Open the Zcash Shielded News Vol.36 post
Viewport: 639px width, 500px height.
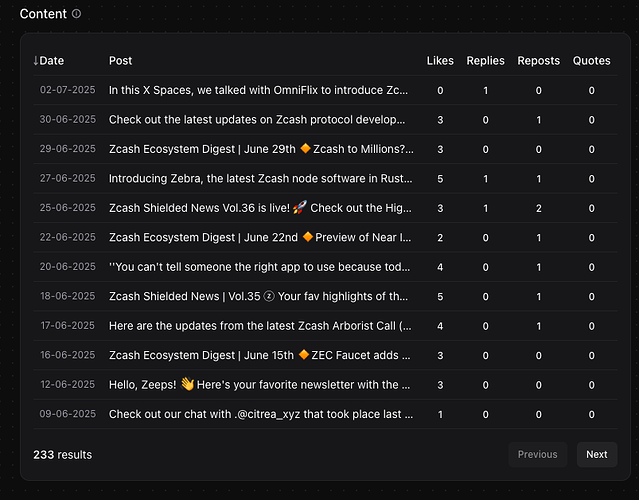pyautogui.click(x=258, y=208)
